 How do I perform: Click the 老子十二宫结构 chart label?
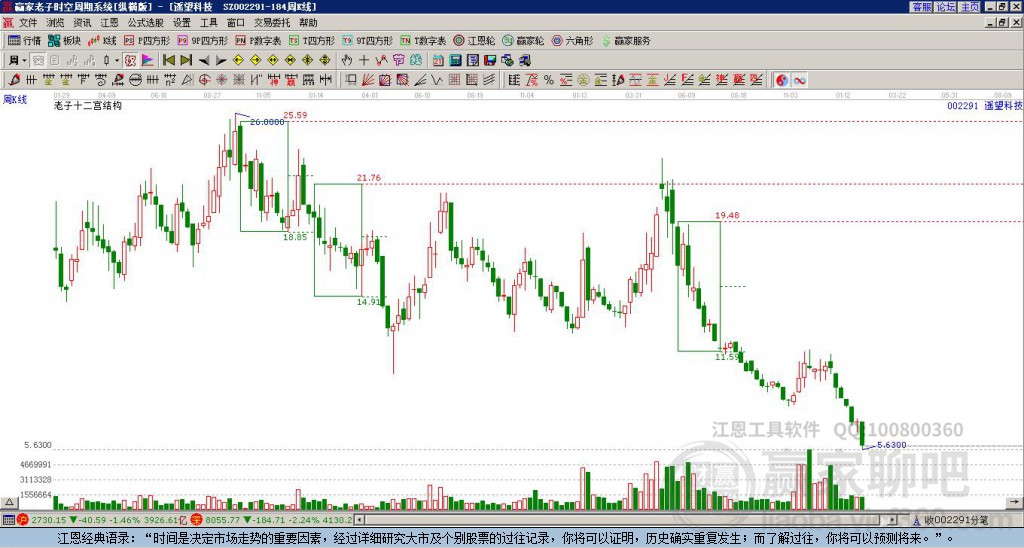click(x=88, y=105)
